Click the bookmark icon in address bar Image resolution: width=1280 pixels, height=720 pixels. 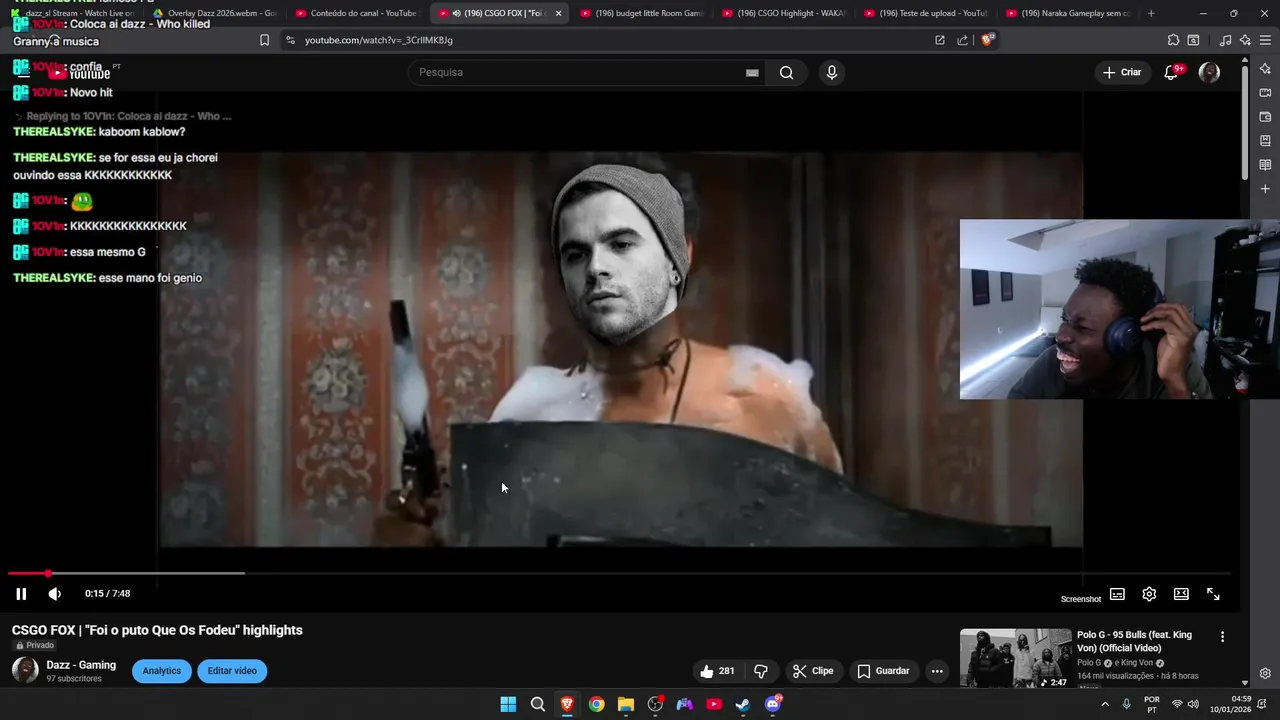click(264, 40)
